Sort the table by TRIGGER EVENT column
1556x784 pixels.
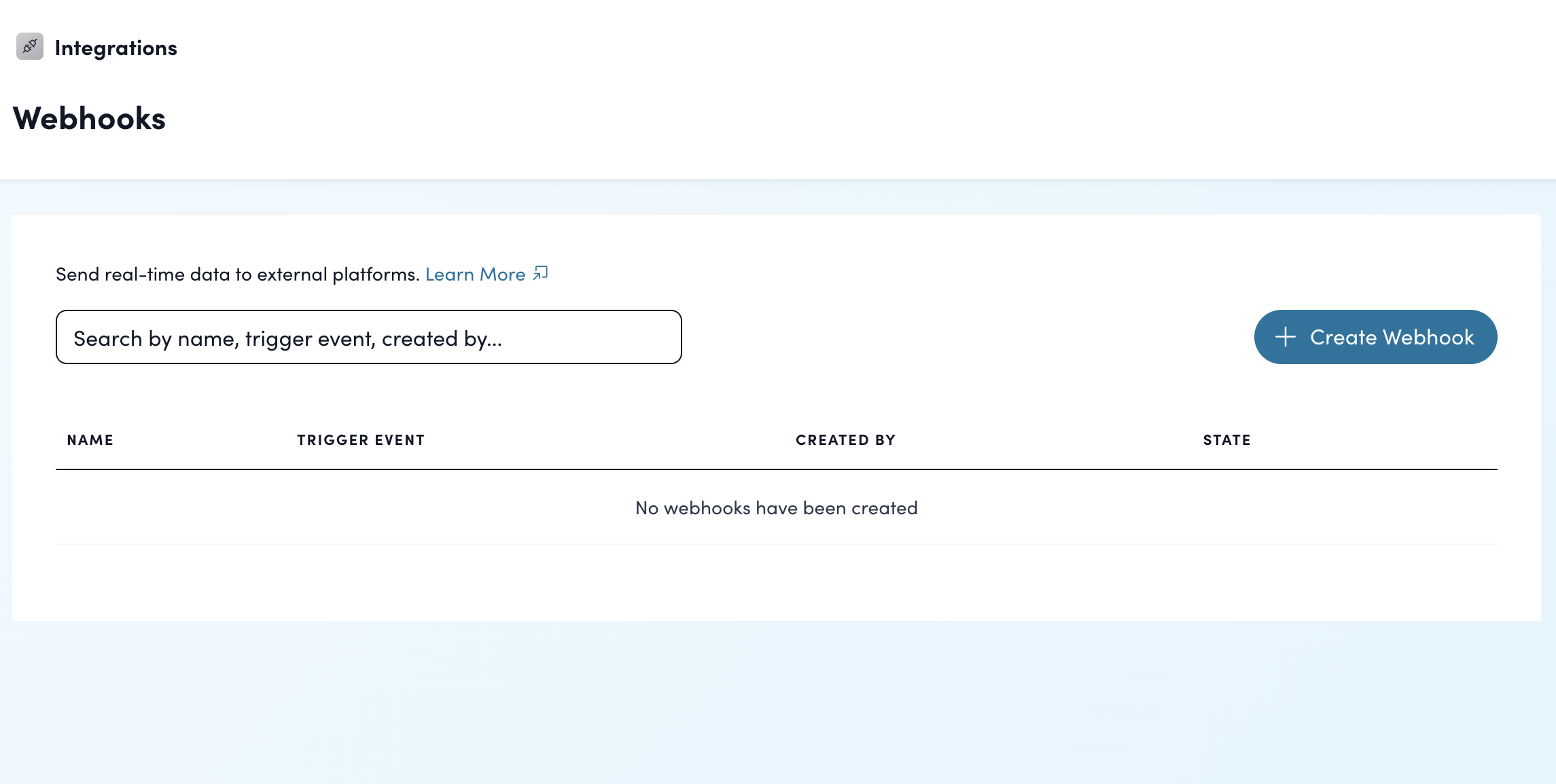[361, 440]
